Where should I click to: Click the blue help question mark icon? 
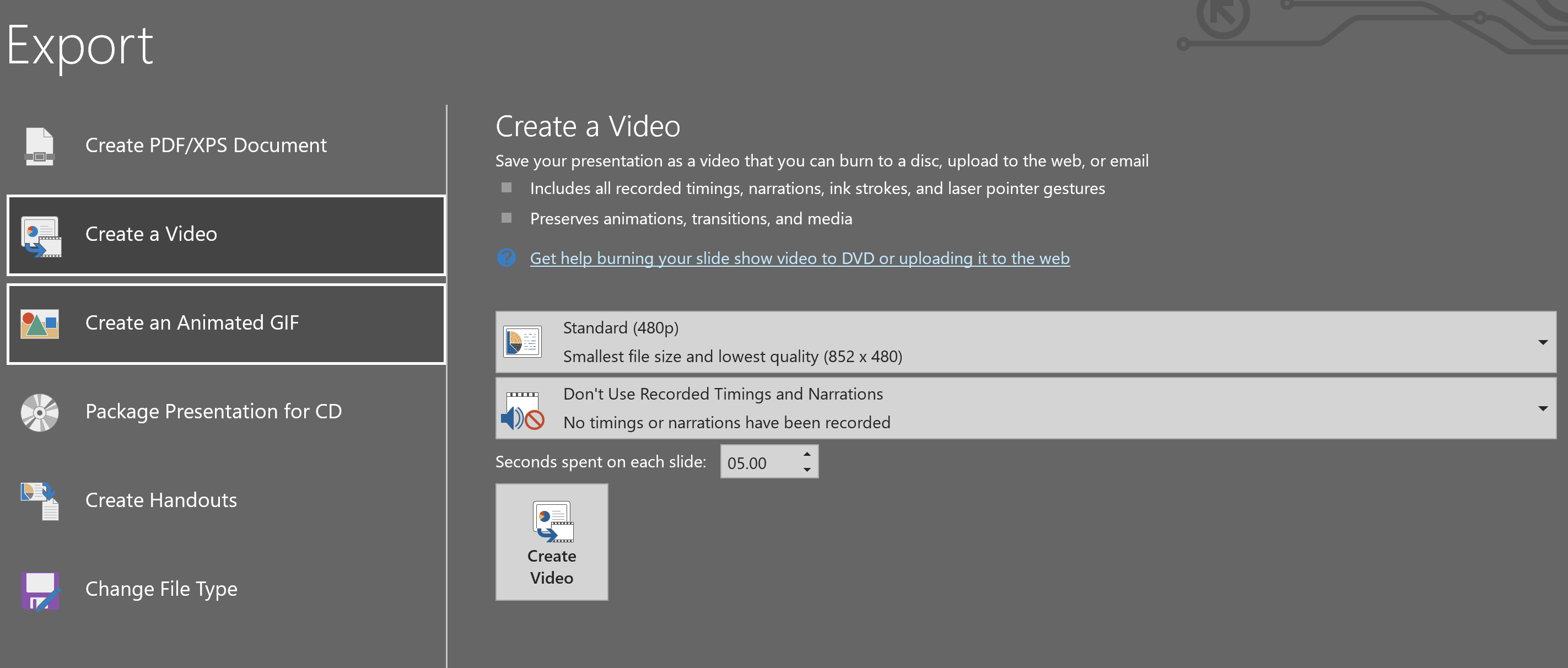(506, 257)
